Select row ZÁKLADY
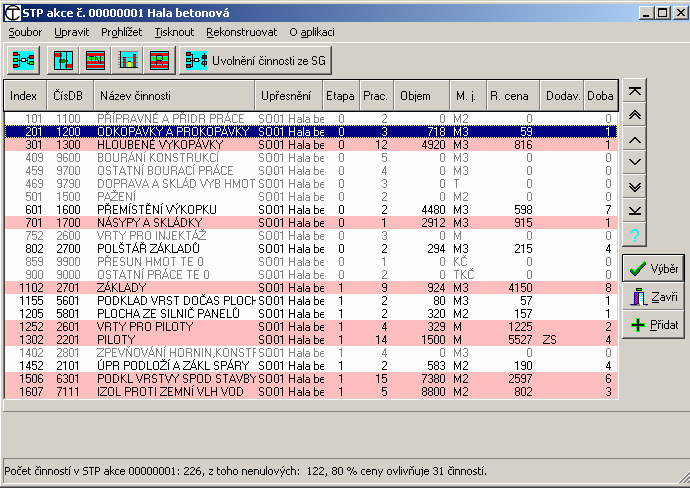Image resolution: width=690 pixels, height=488 pixels. (311, 288)
